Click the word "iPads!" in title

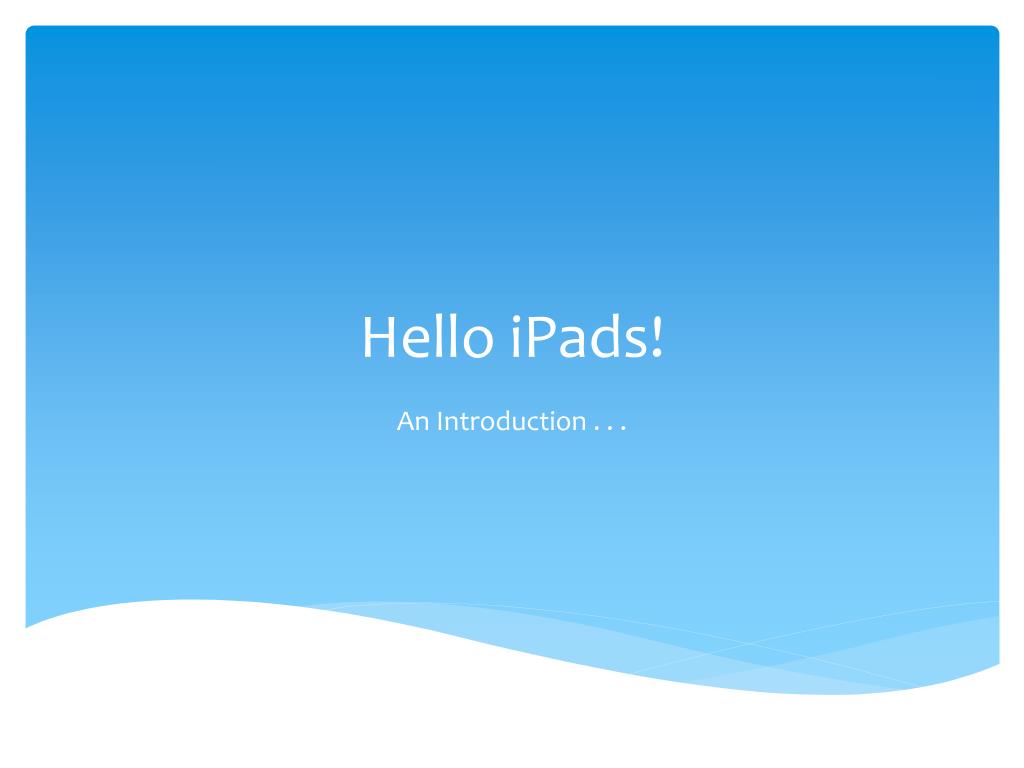[587, 337]
